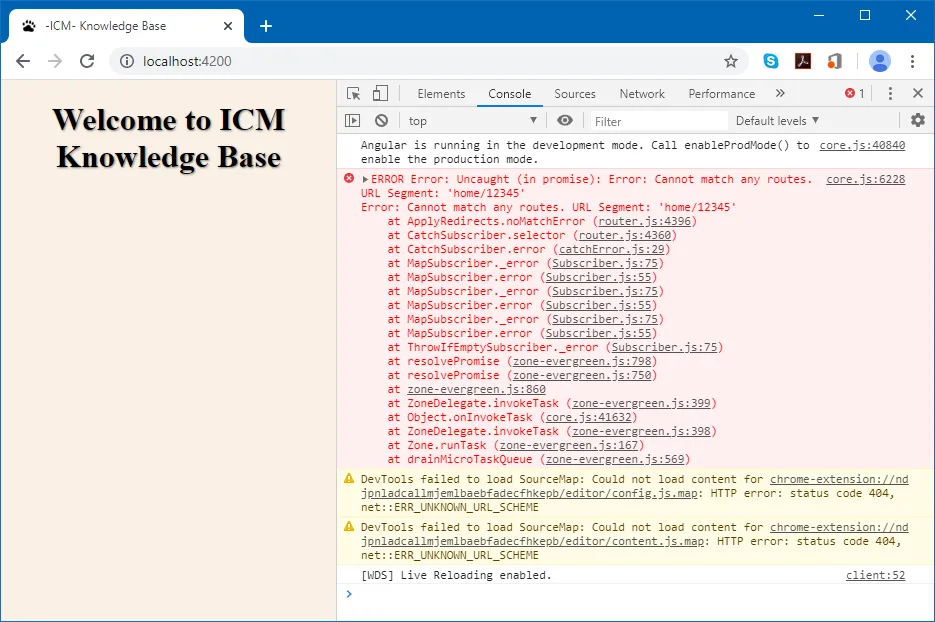This screenshot has width=935, height=622.
Task: Go back with the back arrow
Action: click(x=23, y=61)
